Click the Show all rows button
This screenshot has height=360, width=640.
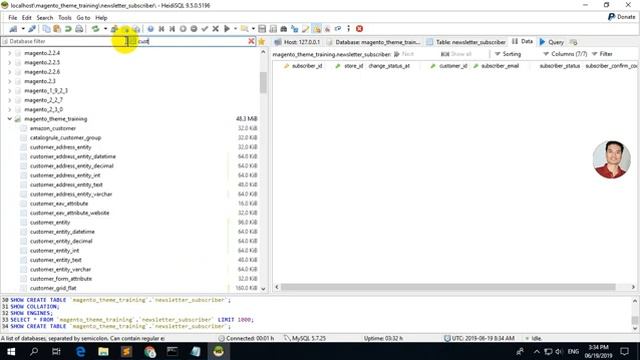(x=456, y=54)
